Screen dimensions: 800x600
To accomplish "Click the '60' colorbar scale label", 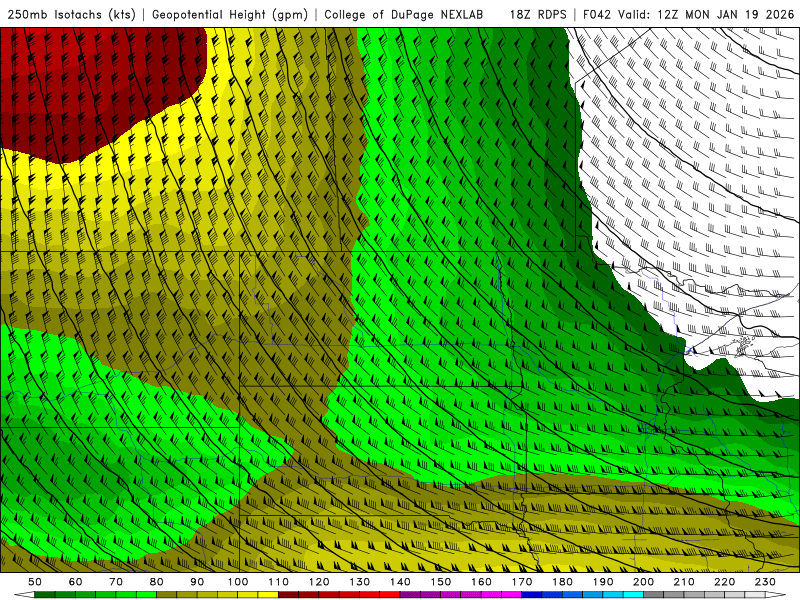I will tap(76, 582).
